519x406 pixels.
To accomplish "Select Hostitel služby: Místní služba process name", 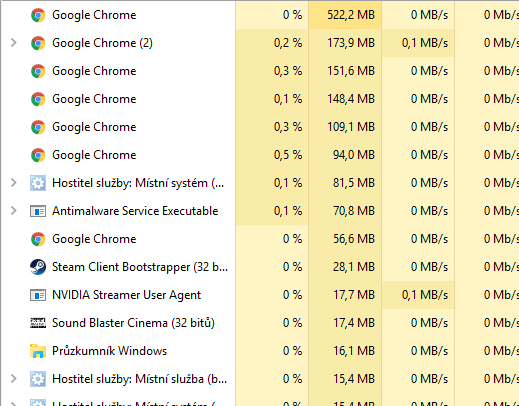I will 140,379.
